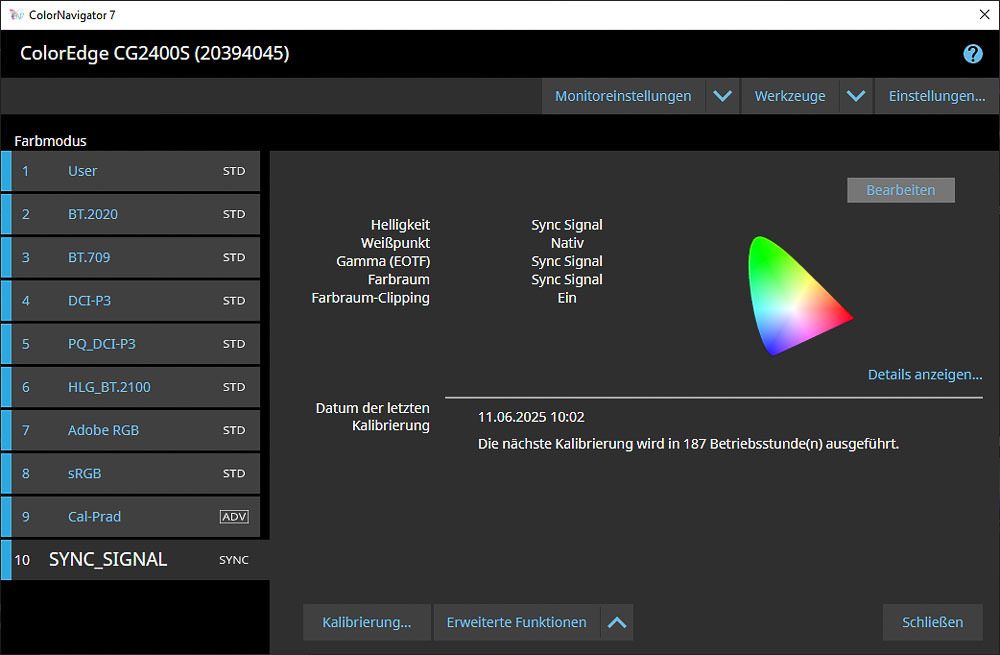Click the ADV badge on Cal-Prad row
1000x655 pixels.
point(234,517)
